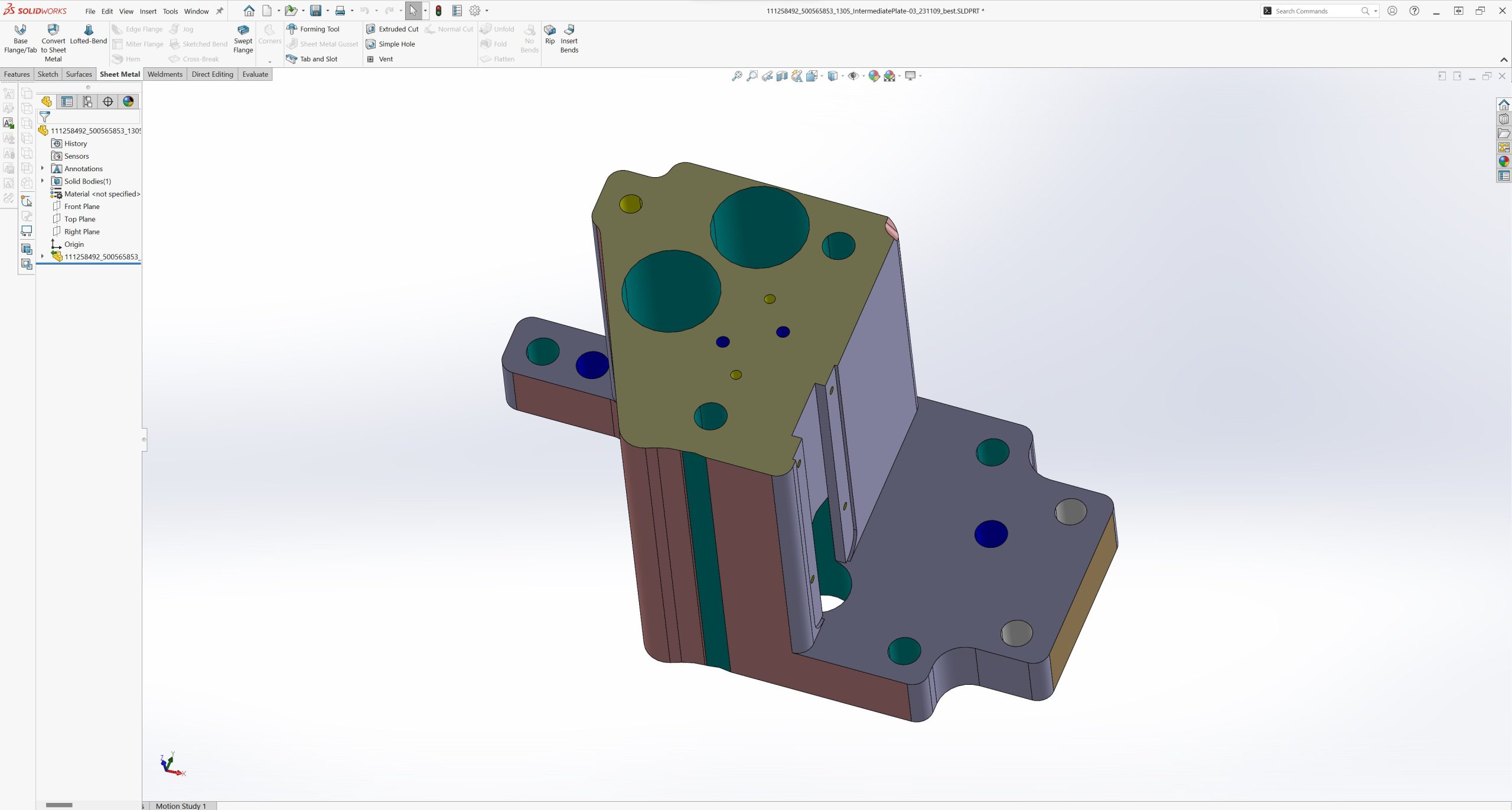
Task: Expand the Solid Bodies(1) tree node
Action: [43, 181]
